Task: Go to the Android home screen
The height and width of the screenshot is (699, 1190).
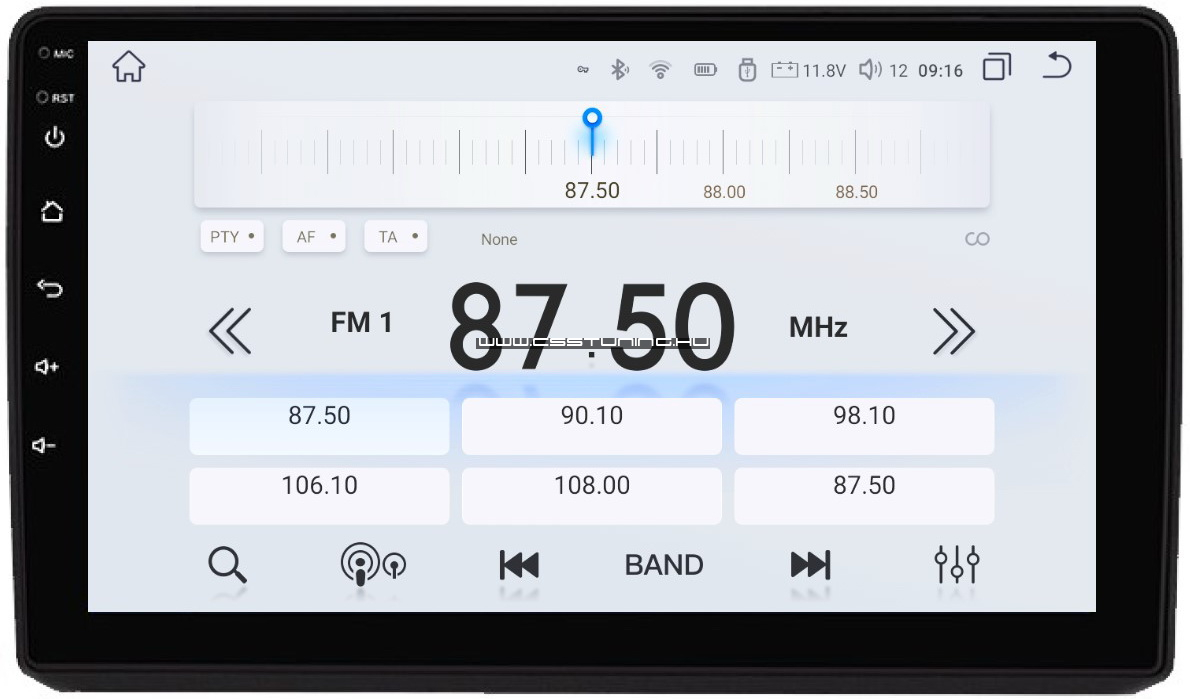Action: coord(129,67)
